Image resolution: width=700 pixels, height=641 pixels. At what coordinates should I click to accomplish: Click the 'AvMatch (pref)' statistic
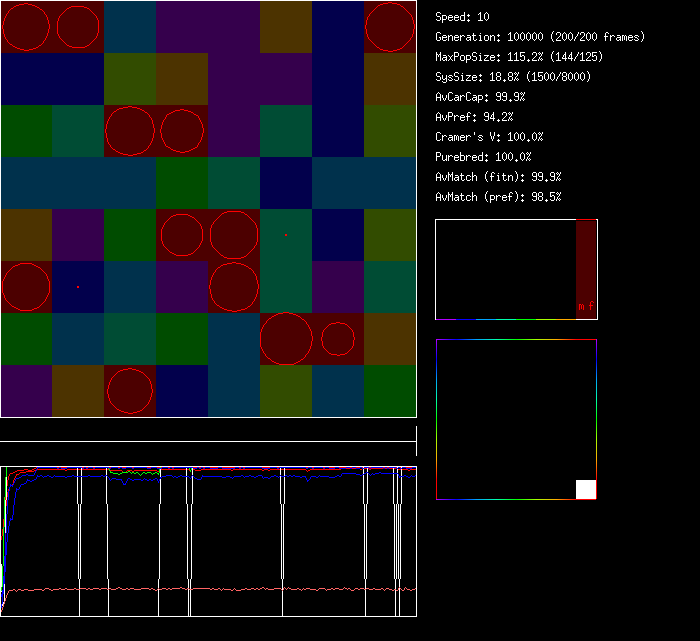click(498, 197)
